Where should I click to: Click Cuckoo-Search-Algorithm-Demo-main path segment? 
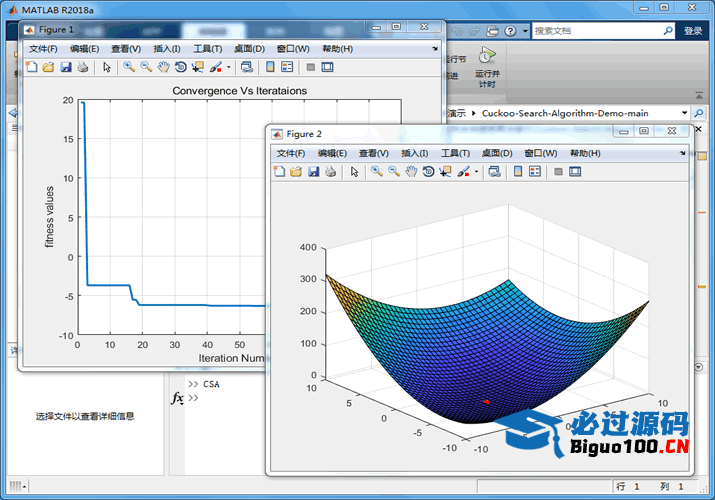point(565,113)
